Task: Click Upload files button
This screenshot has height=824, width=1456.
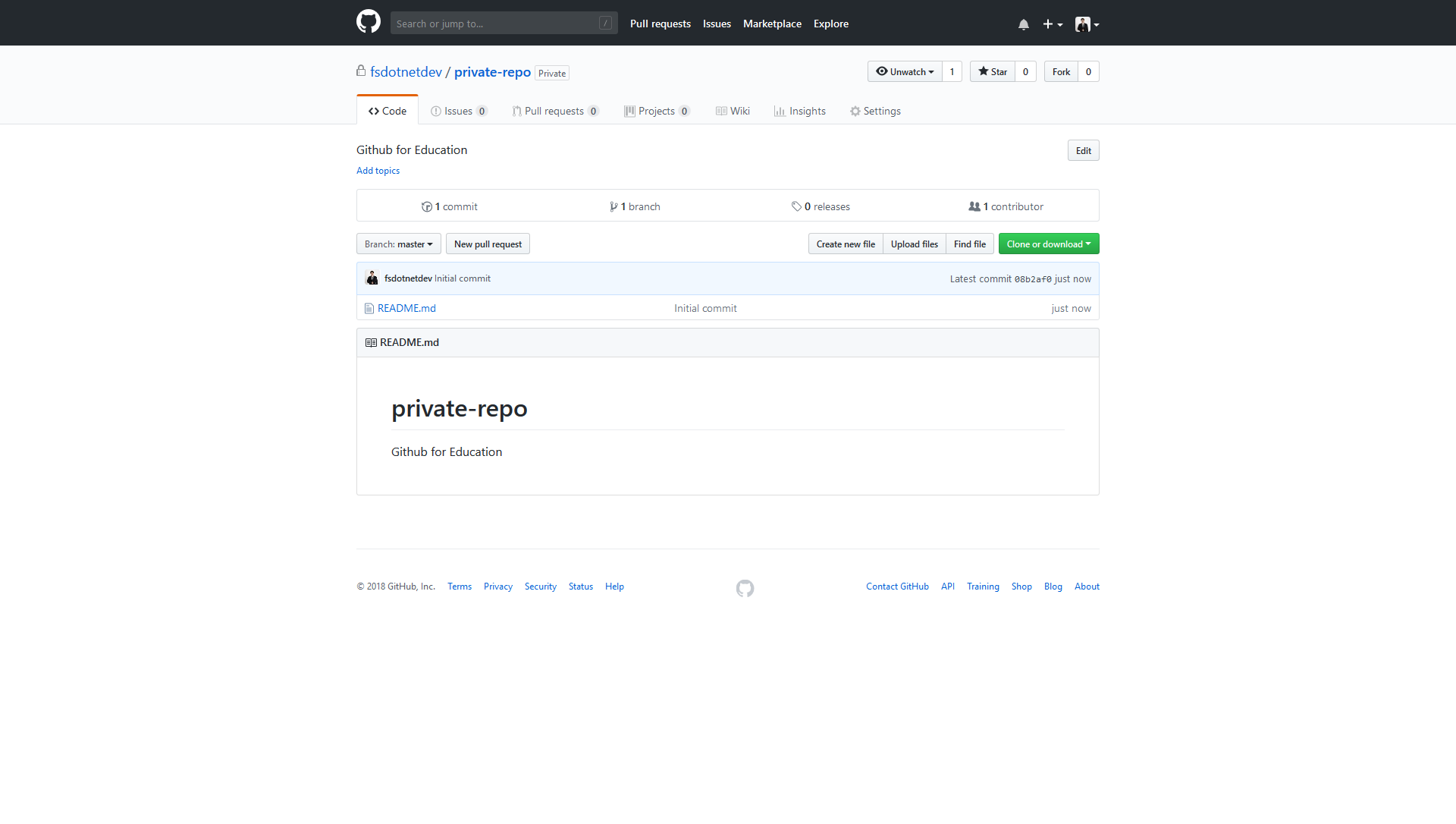Action: (x=915, y=244)
